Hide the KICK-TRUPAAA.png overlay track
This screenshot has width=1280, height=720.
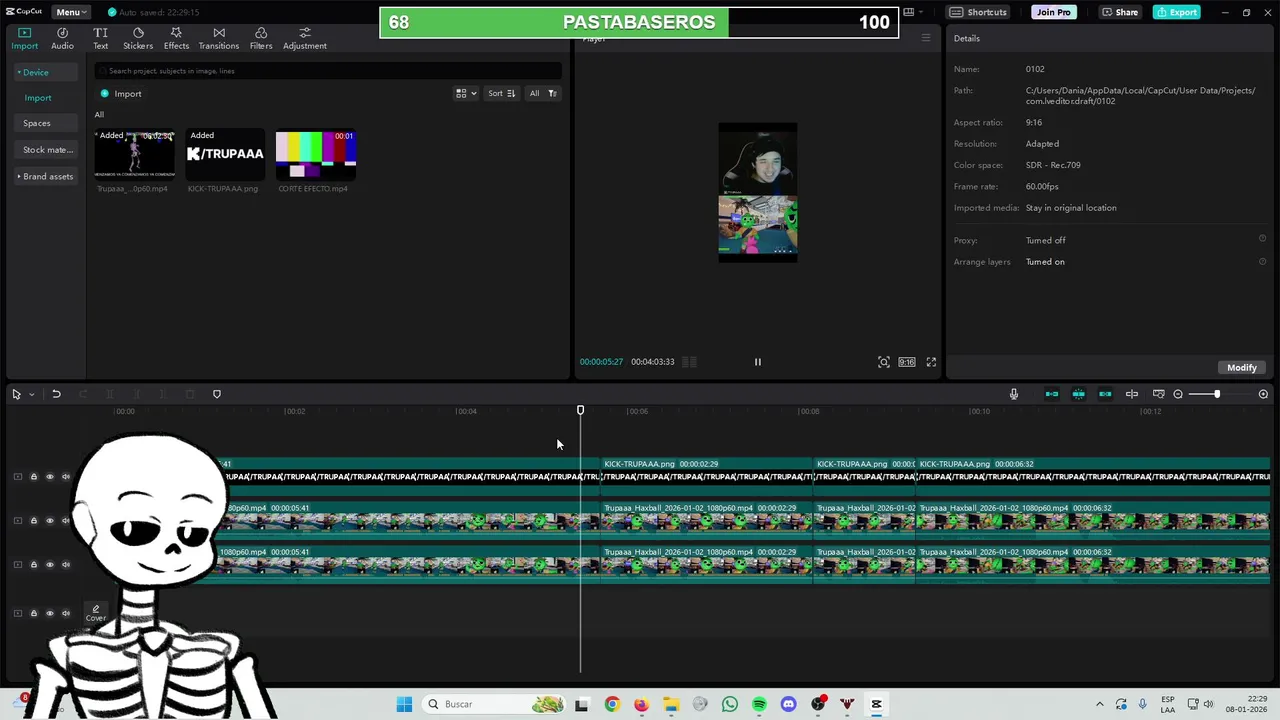tap(49, 477)
